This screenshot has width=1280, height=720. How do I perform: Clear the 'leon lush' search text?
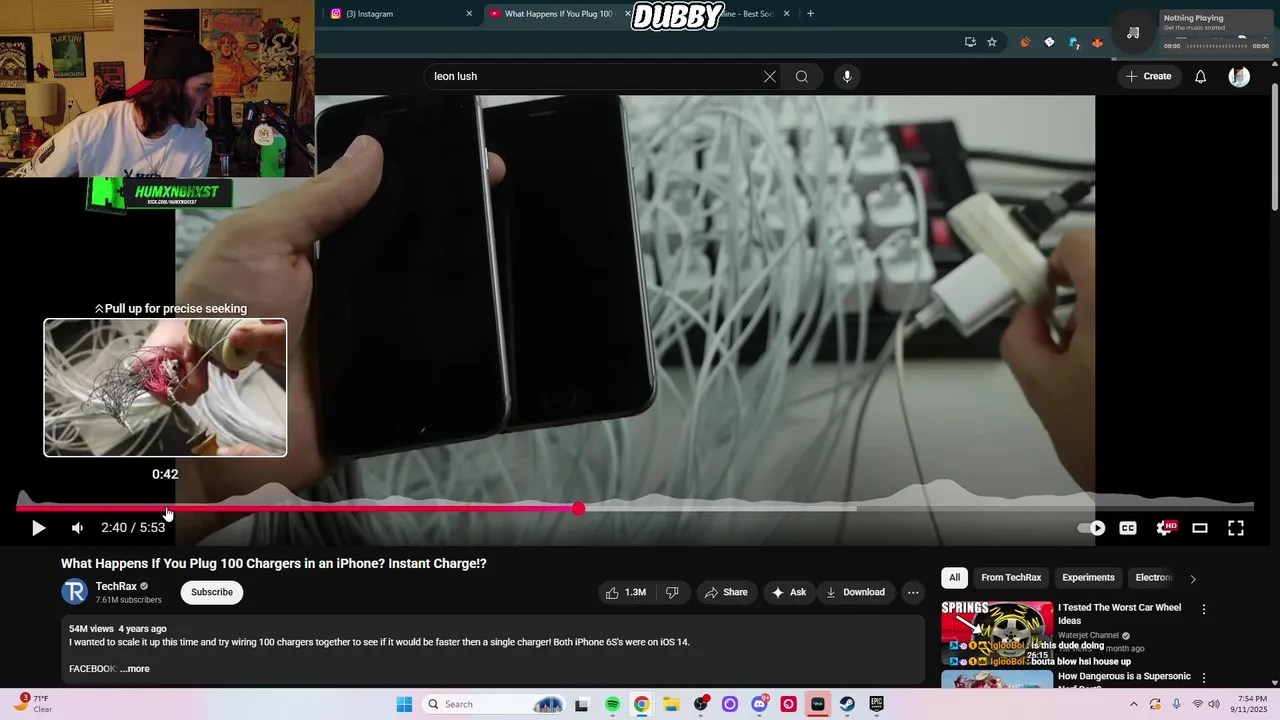pyautogui.click(x=770, y=77)
